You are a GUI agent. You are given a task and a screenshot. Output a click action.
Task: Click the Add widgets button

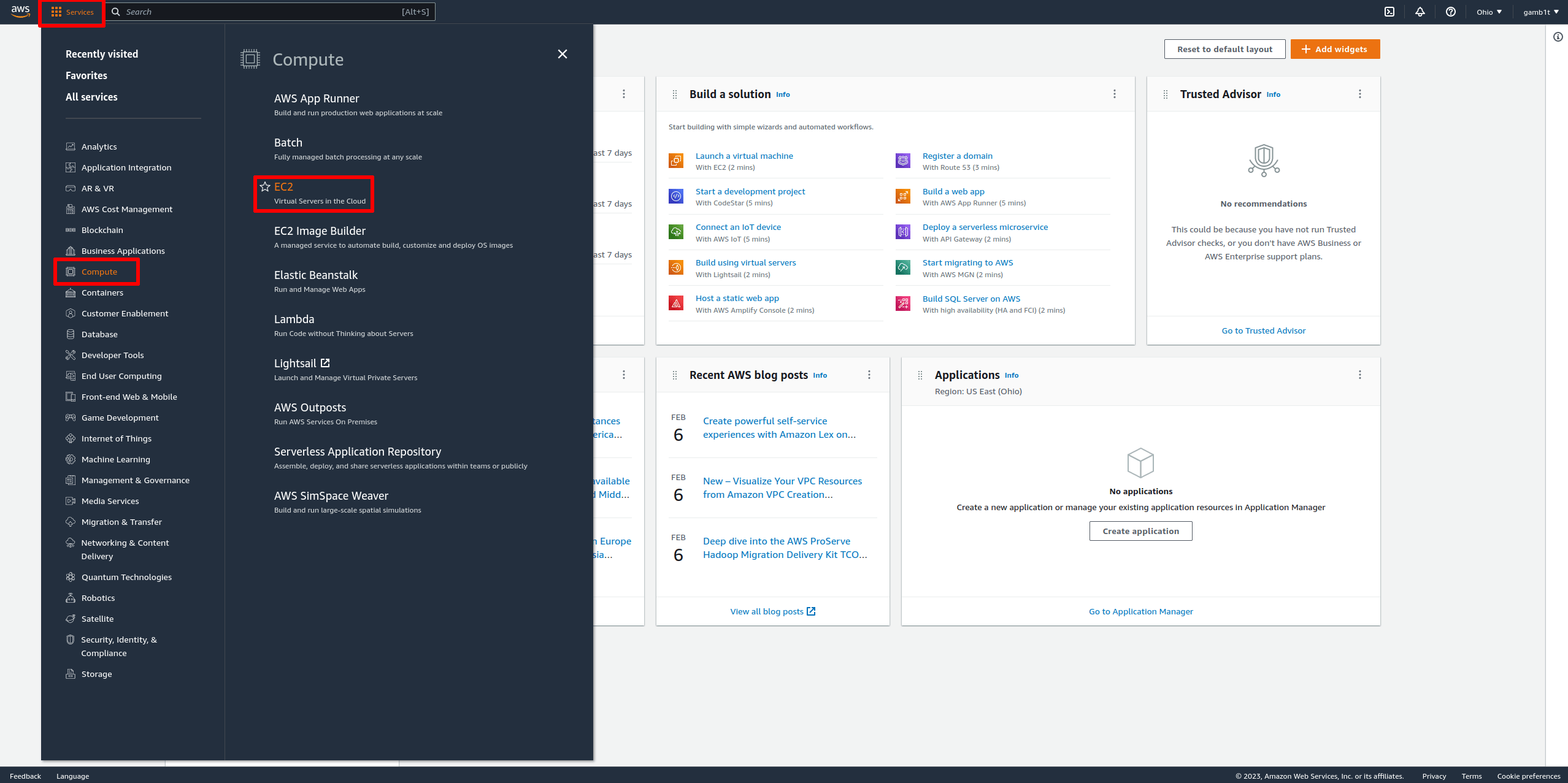(1335, 49)
